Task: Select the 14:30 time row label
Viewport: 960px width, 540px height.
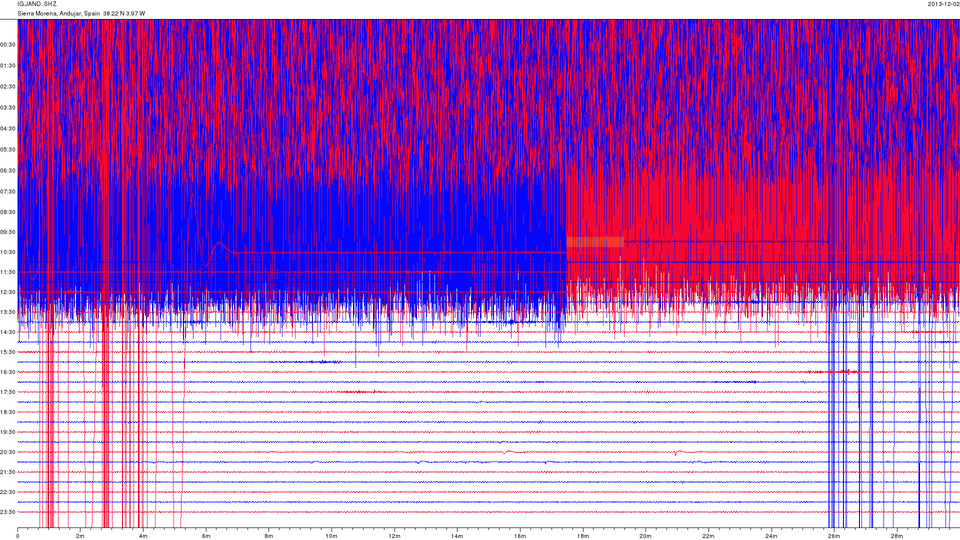Action: (8, 332)
